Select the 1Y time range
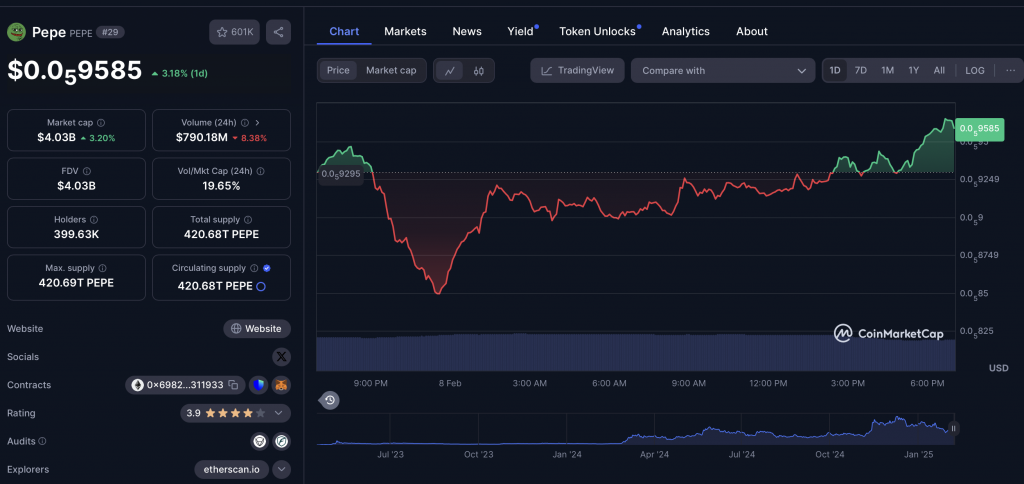Screen dimensions: 1024x484 [914, 71]
